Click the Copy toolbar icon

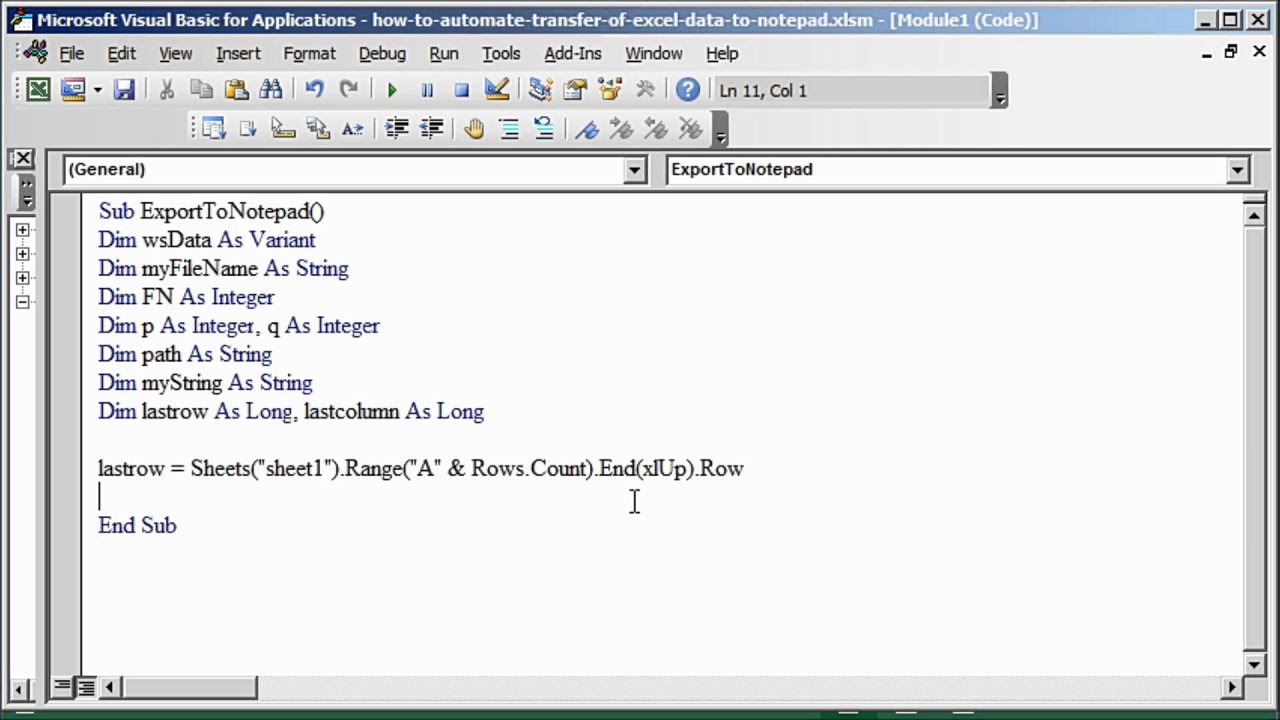pyautogui.click(x=201, y=90)
